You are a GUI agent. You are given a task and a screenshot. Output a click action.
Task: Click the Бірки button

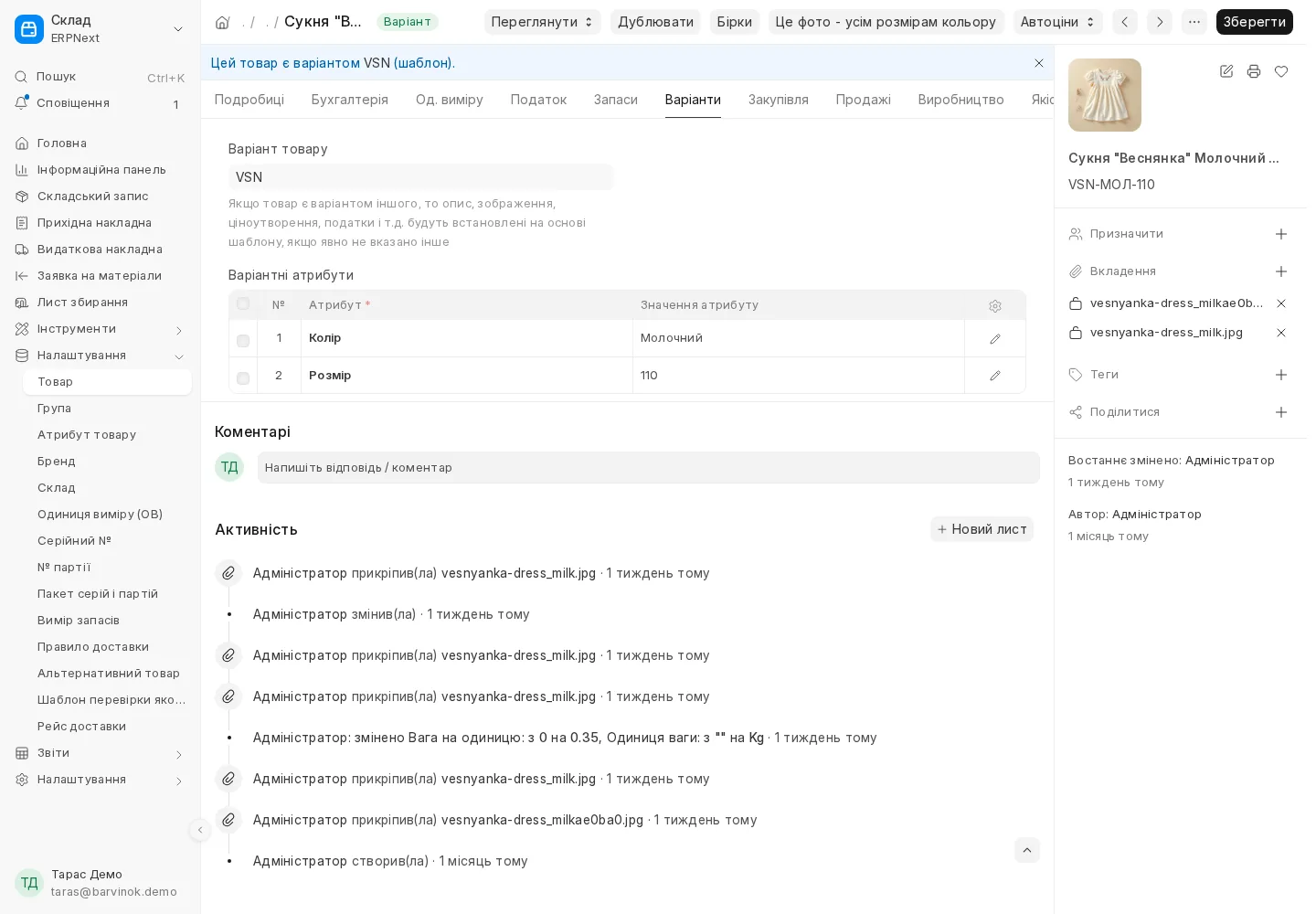pos(735,22)
